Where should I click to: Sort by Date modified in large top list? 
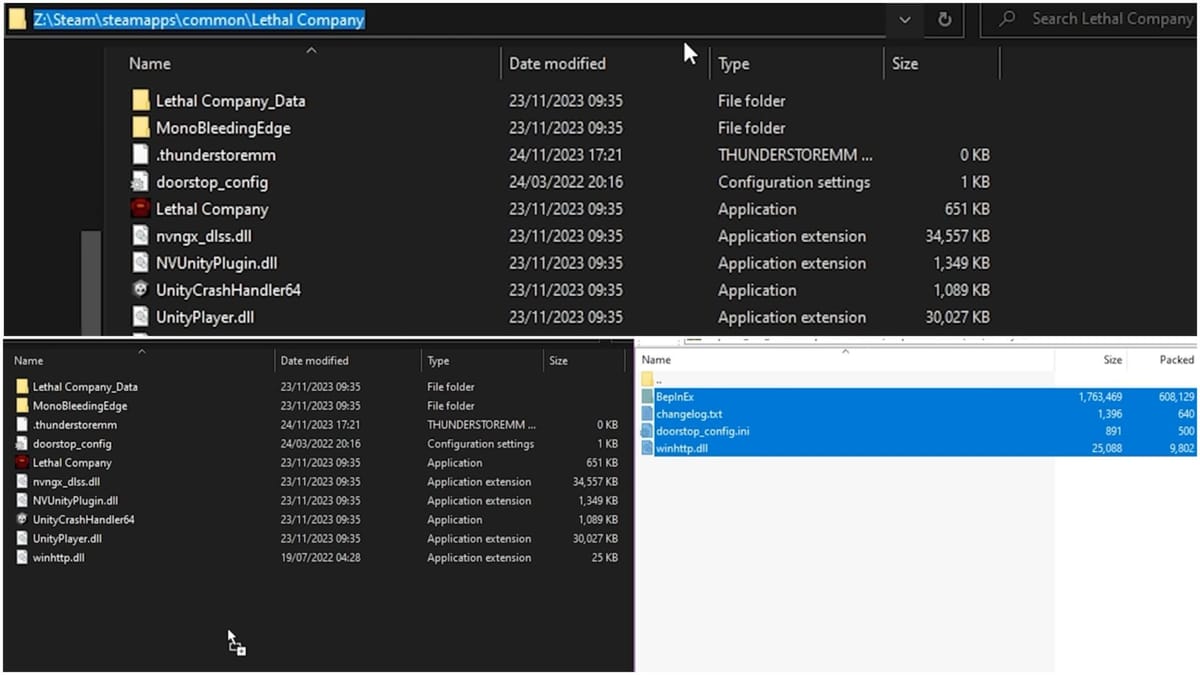coord(557,64)
